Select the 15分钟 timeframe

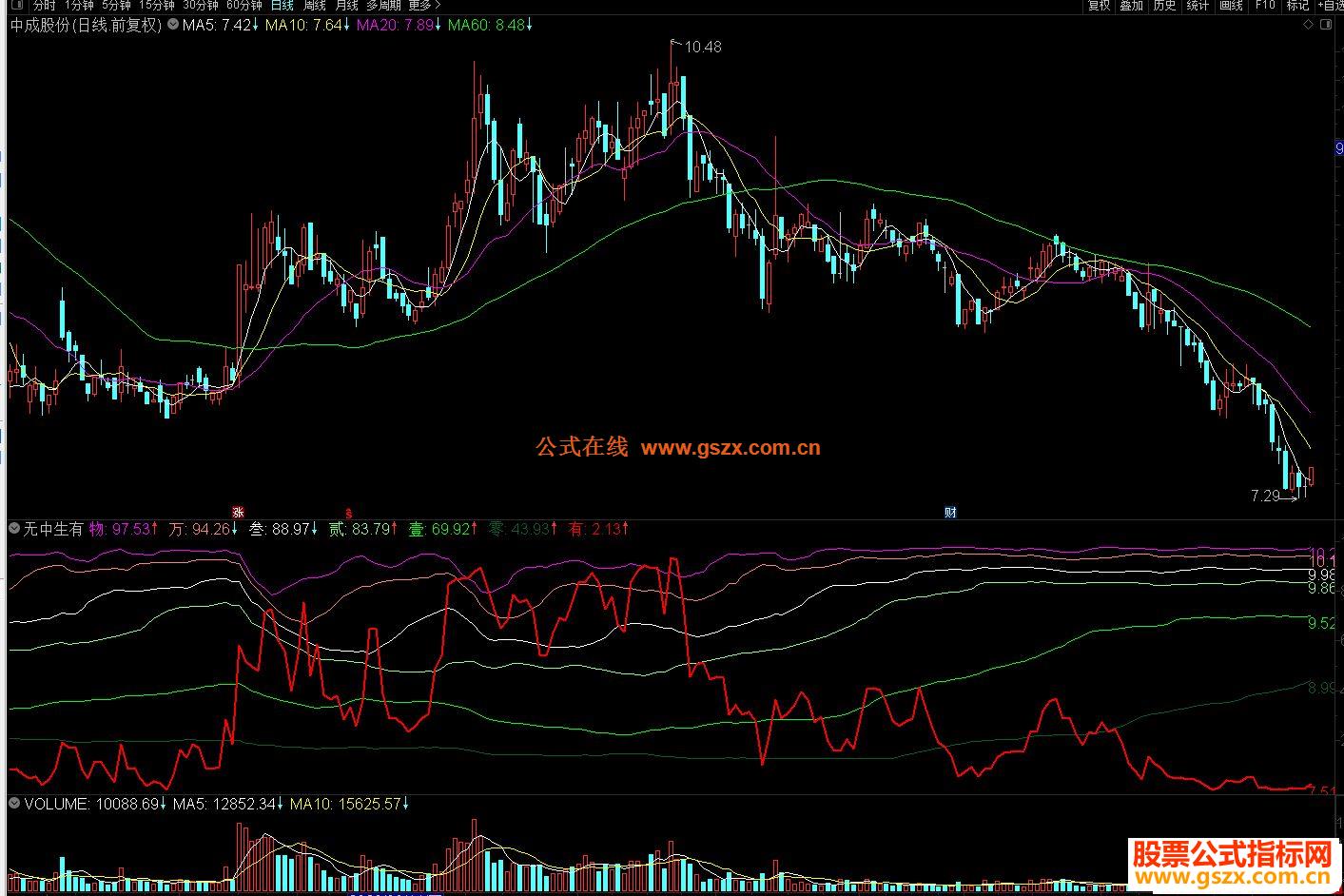(156, 6)
